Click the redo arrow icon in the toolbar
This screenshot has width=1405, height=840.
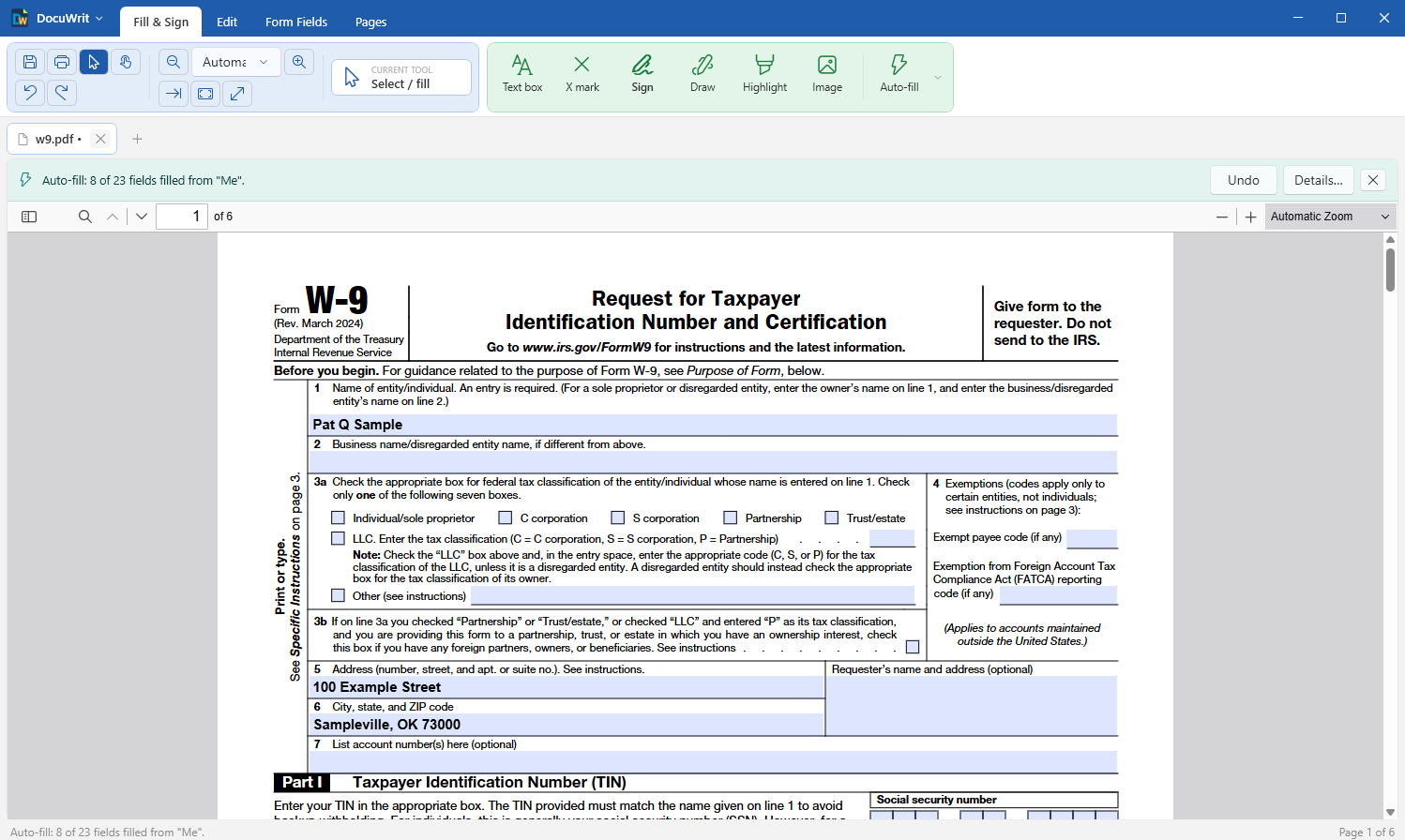62,92
